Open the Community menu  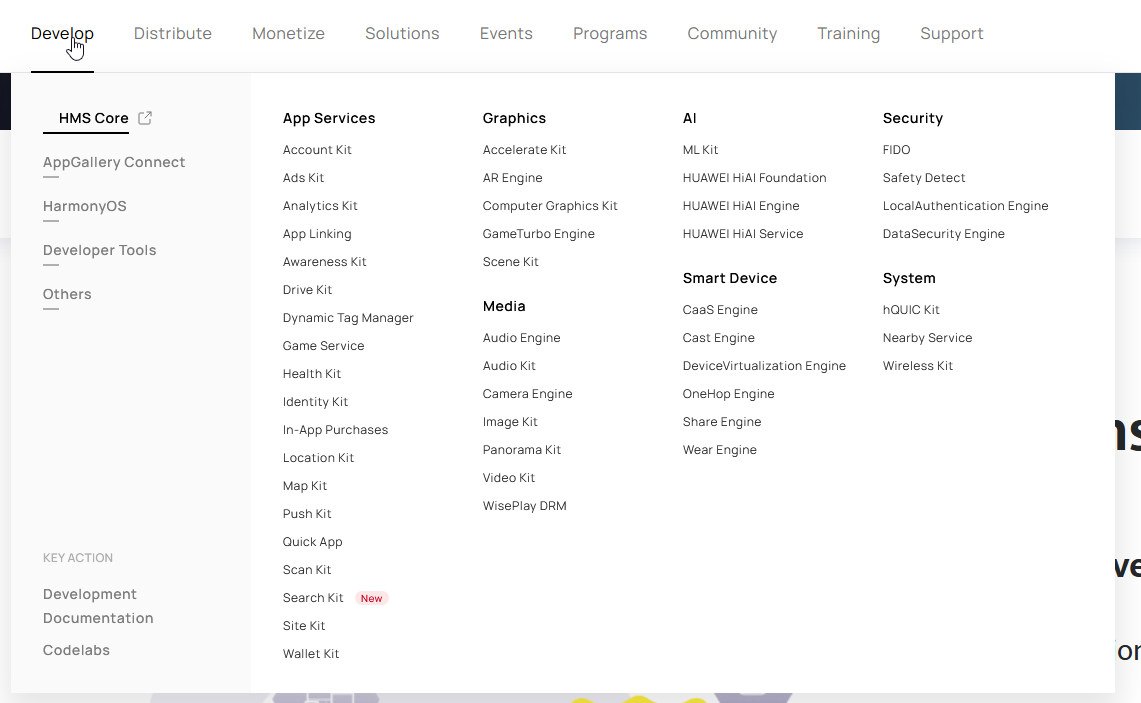point(732,33)
